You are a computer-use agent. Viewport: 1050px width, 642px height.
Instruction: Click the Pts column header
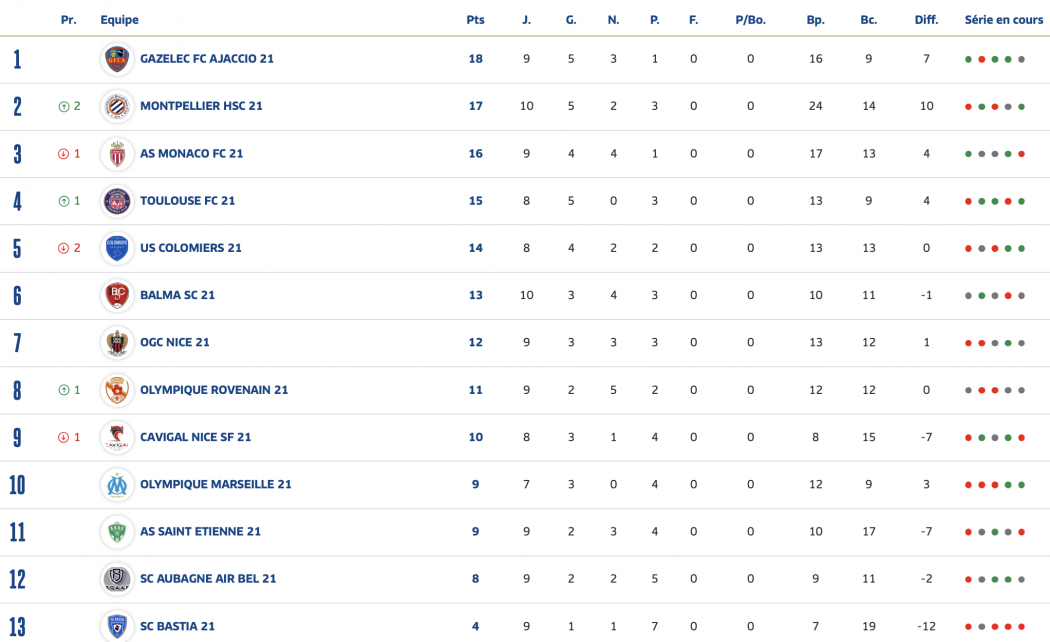coord(475,20)
